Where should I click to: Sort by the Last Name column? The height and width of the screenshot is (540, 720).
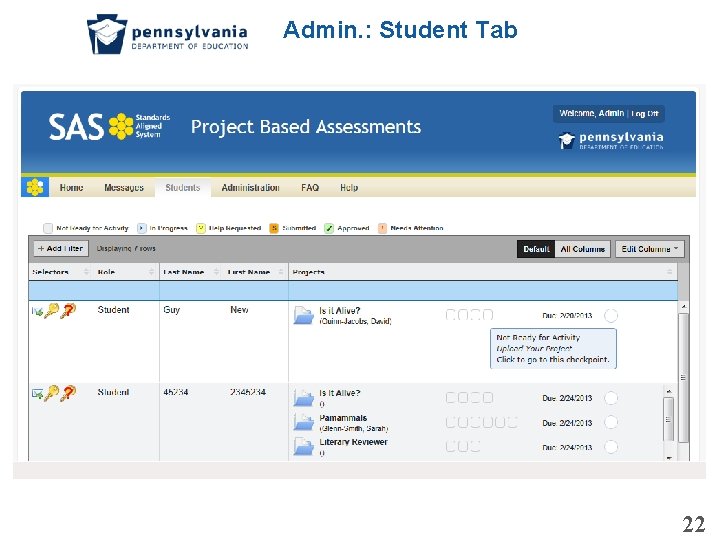click(191, 272)
